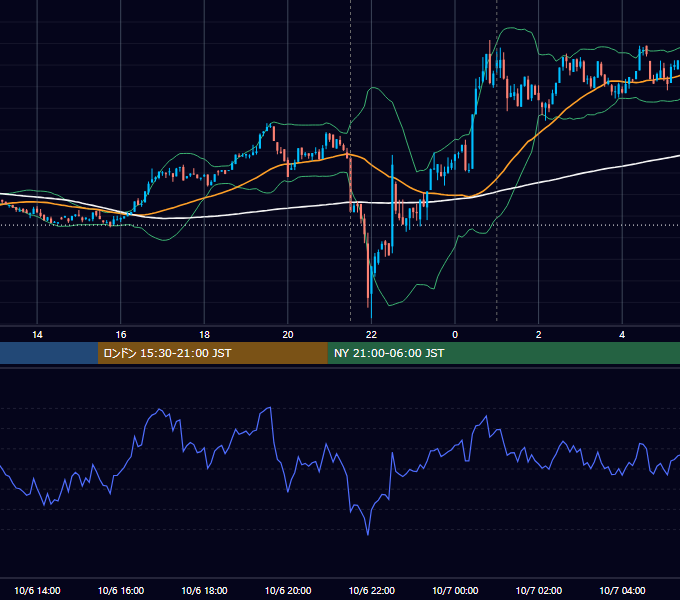Viewport: 680px width, 600px height.
Task: Click the 0 hour label on price chart axis
Action: [x=455, y=335]
